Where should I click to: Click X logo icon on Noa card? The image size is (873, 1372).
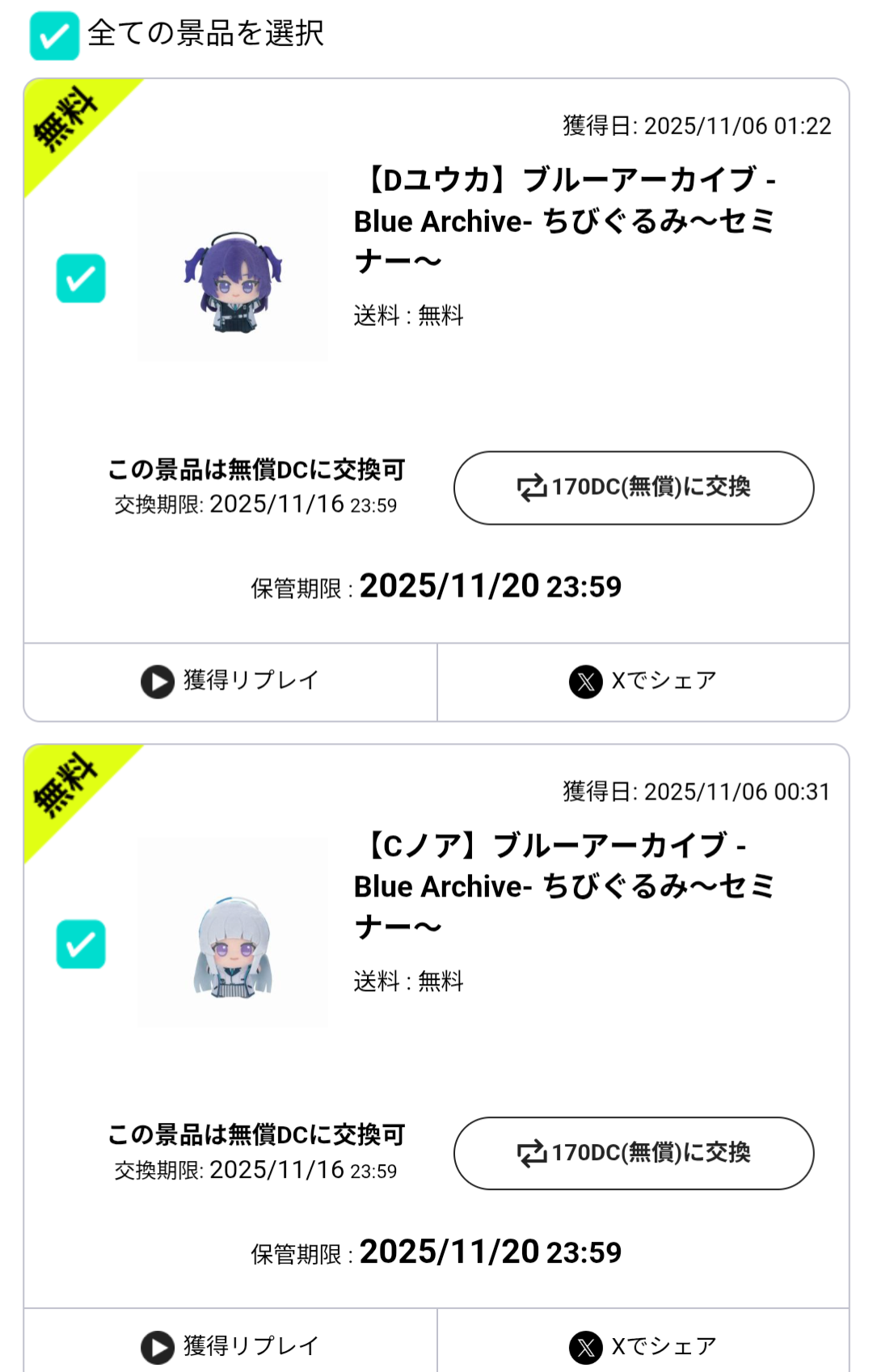pos(586,1347)
